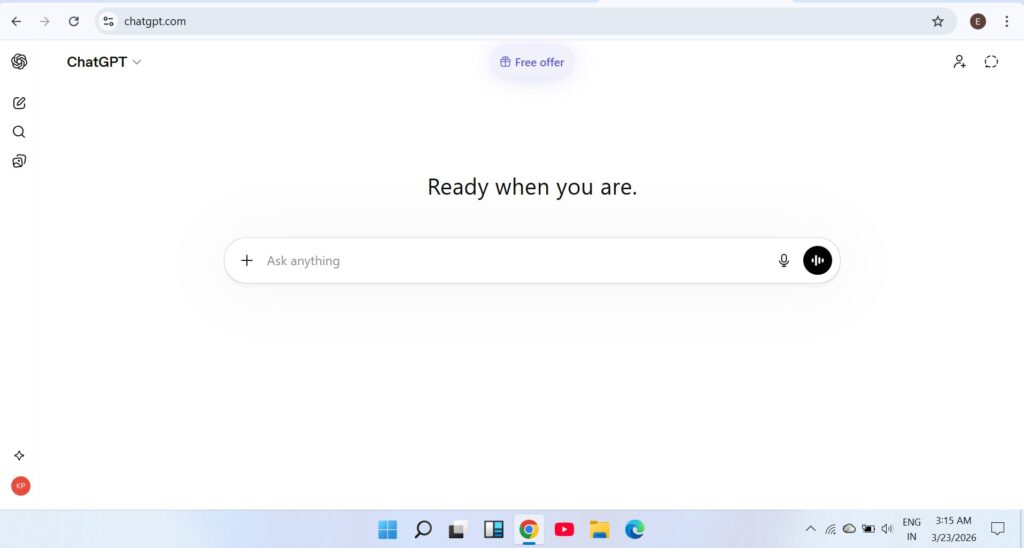1024x548 pixels.
Task: Click the Wi-Fi network tray icon
Action: (831, 529)
